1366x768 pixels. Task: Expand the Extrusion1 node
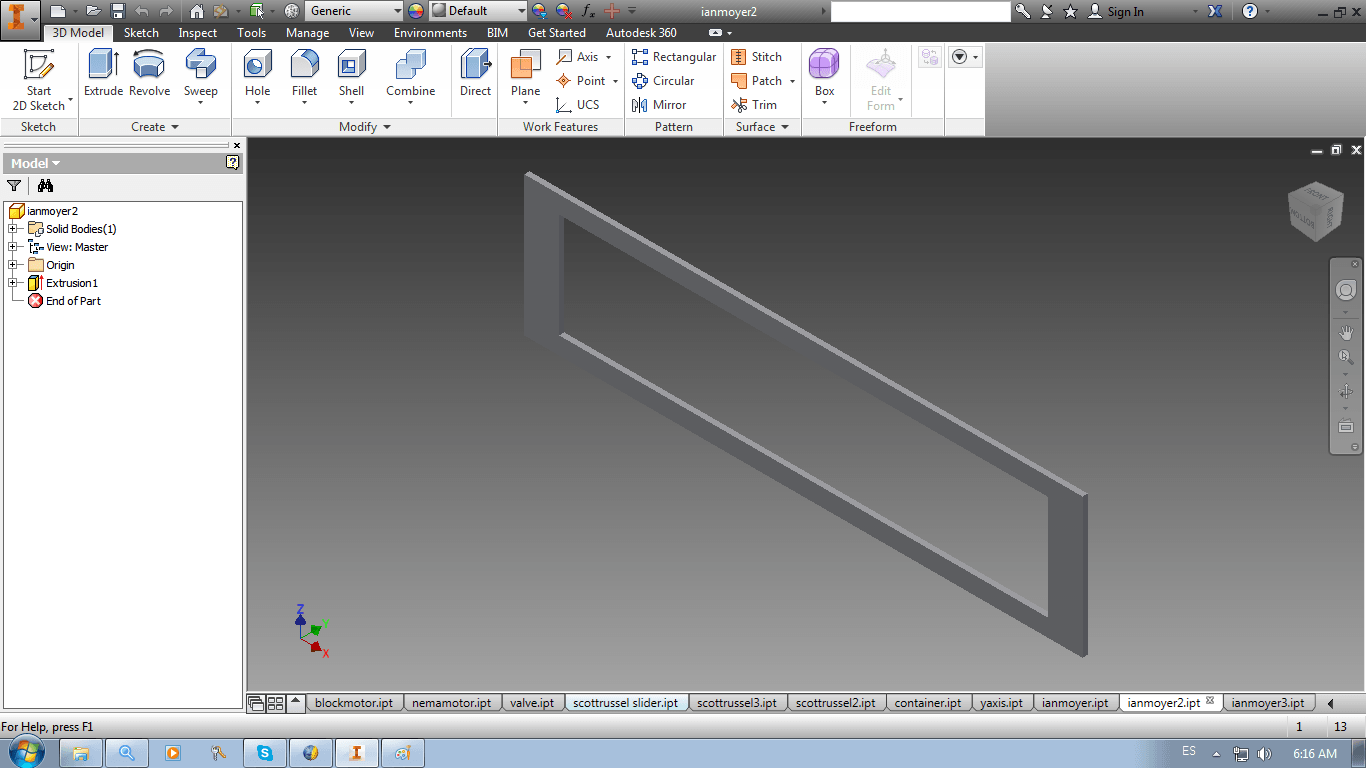coord(13,283)
